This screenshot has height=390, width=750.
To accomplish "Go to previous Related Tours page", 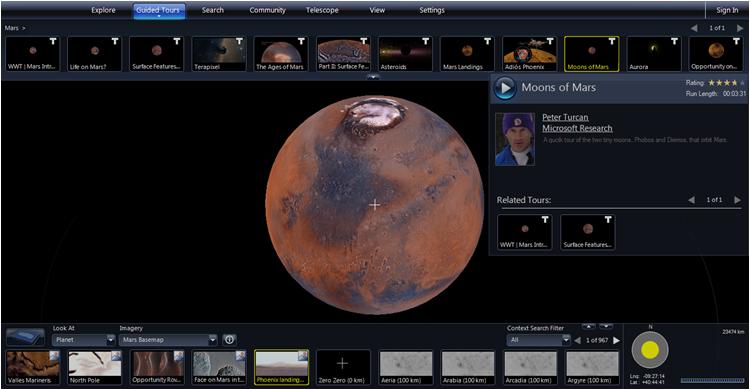I will (691, 200).
